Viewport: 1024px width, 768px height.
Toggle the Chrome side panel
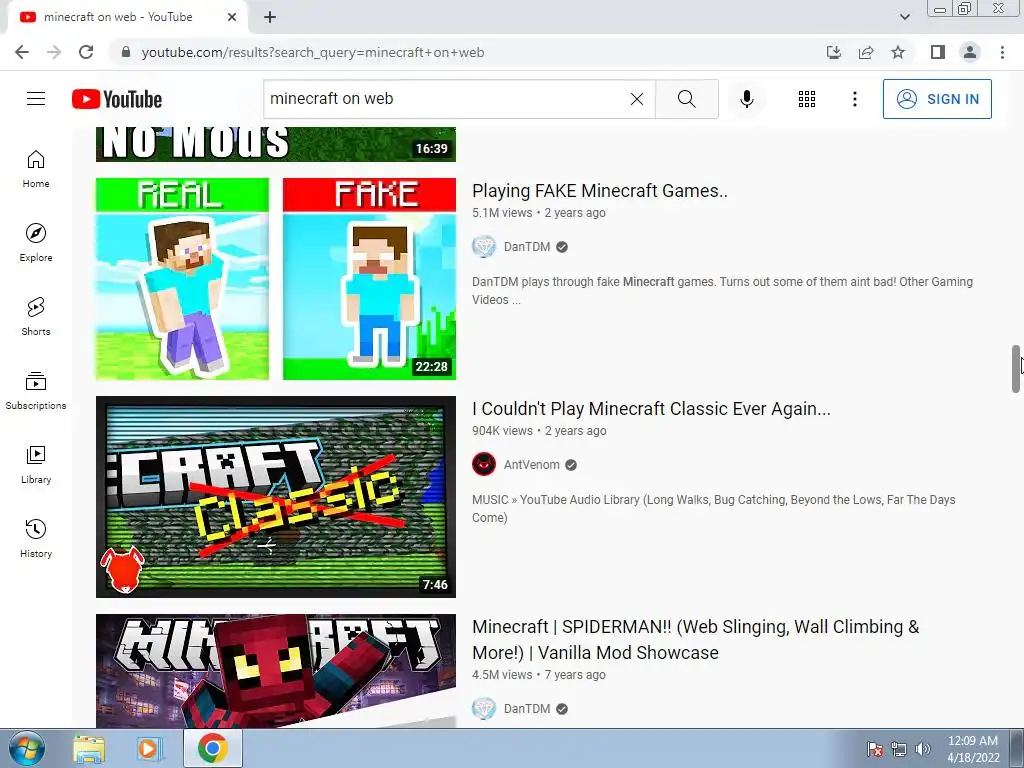[938, 52]
